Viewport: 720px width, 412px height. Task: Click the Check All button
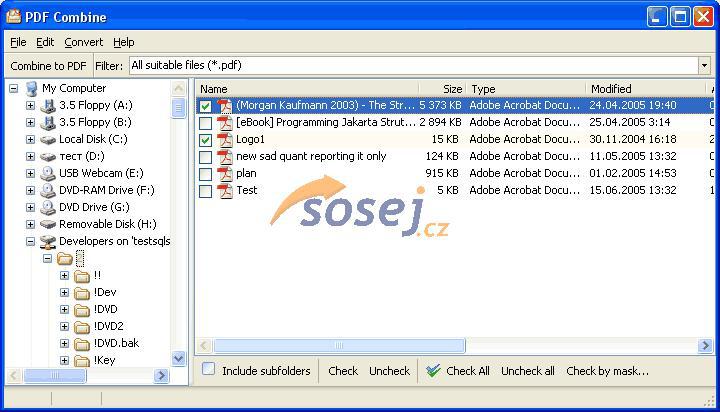pos(458,371)
